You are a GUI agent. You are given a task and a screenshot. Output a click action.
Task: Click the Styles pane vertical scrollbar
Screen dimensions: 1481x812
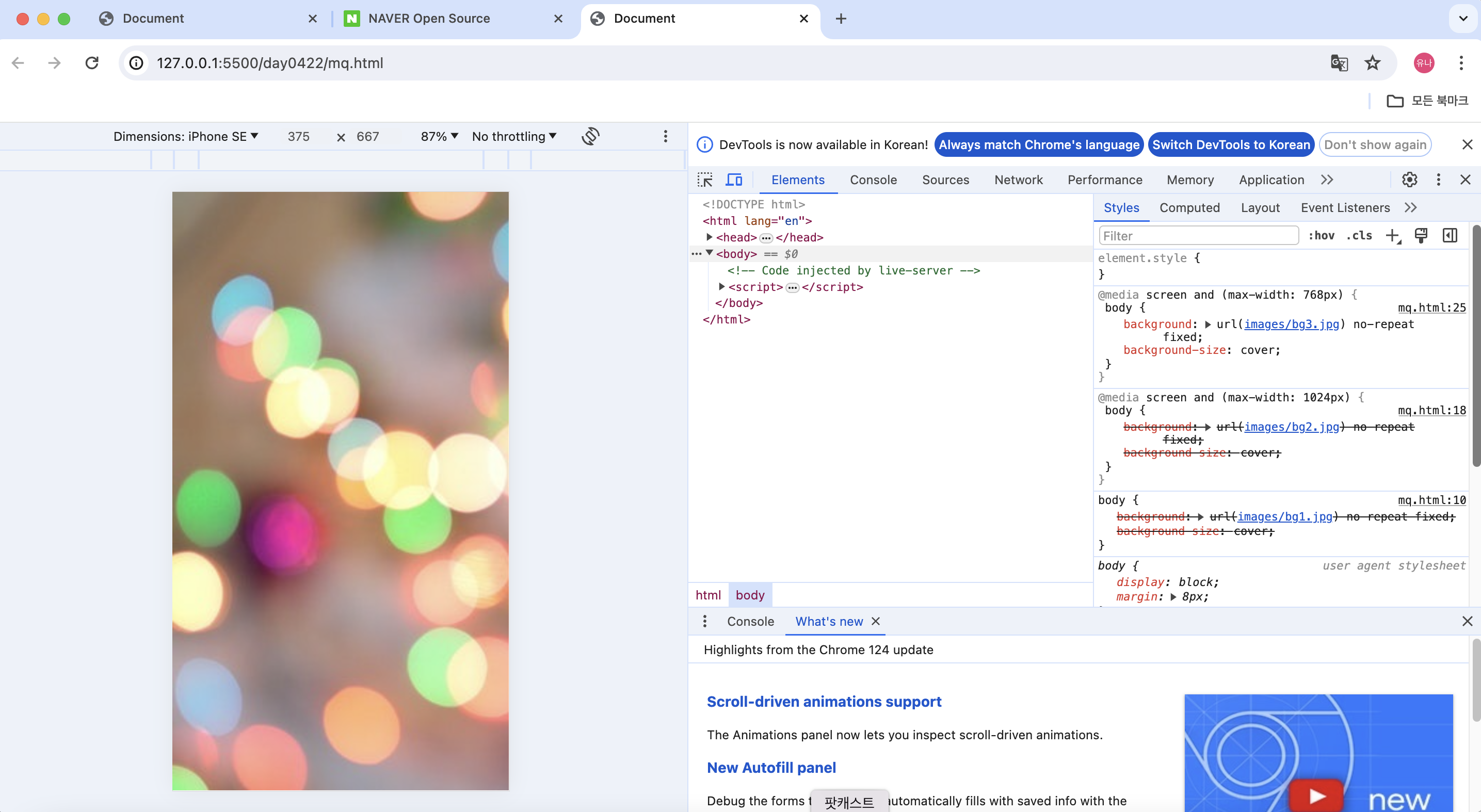pyautogui.click(x=1475, y=345)
